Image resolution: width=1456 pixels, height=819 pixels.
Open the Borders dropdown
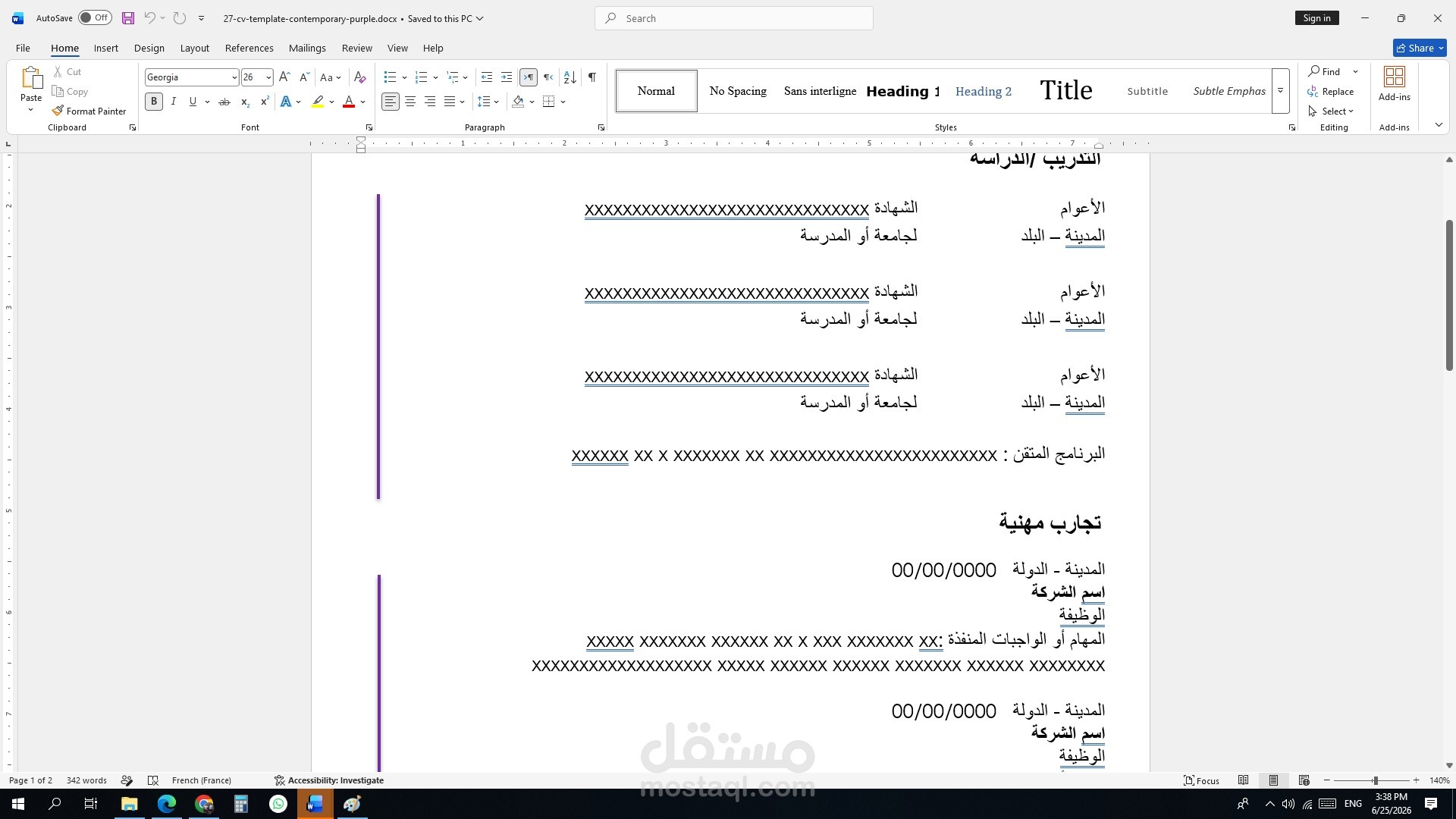(x=563, y=102)
